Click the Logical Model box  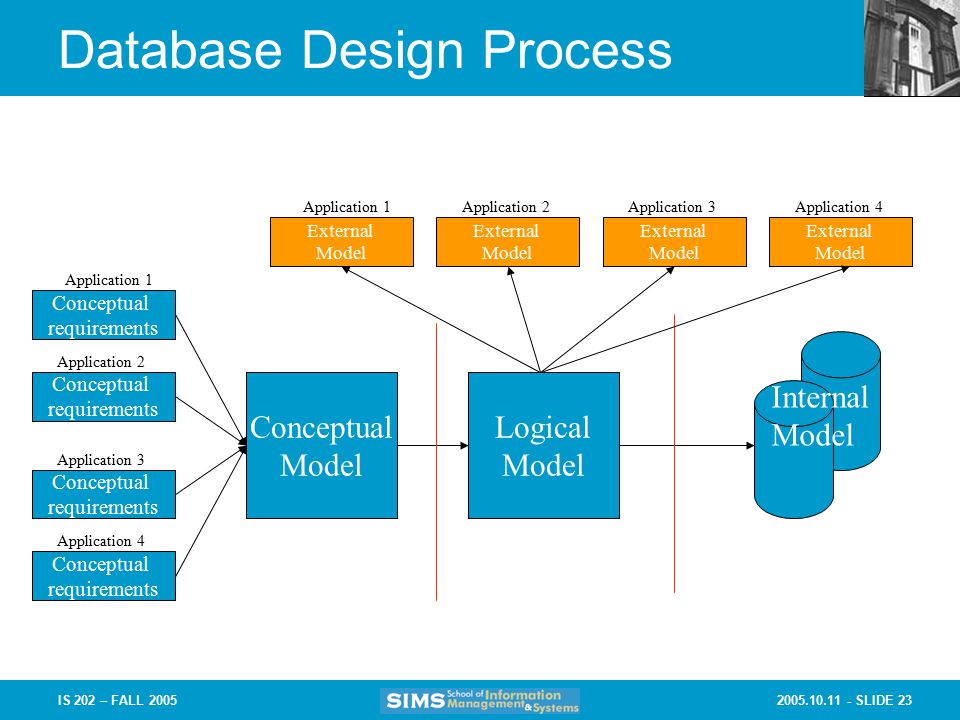point(544,446)
